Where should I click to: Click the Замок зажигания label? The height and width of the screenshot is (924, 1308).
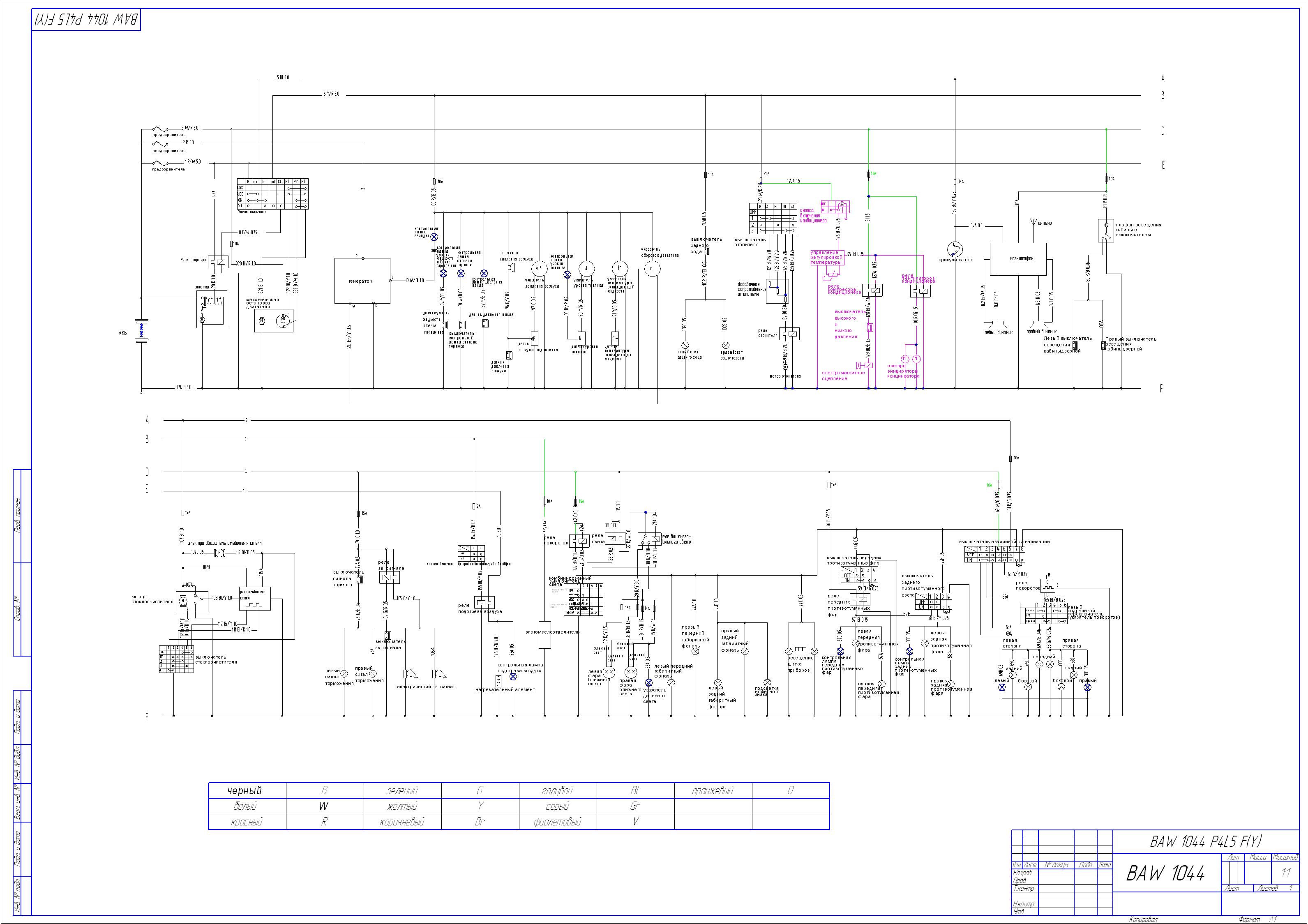[252, 212]
